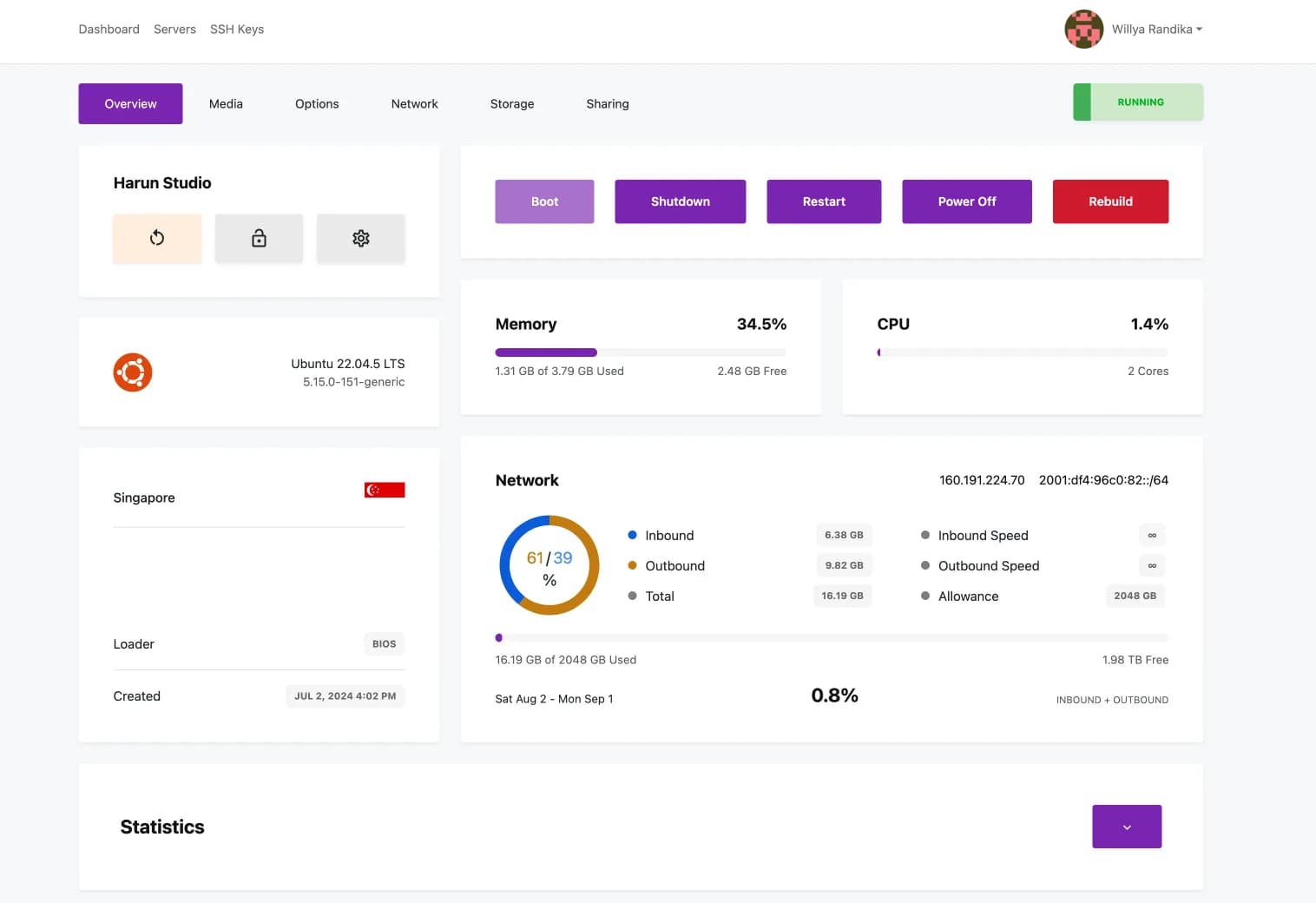Click the Ubuntu logo icon
The width and height of the screenshot is (1316, 903).
[133, 372]
